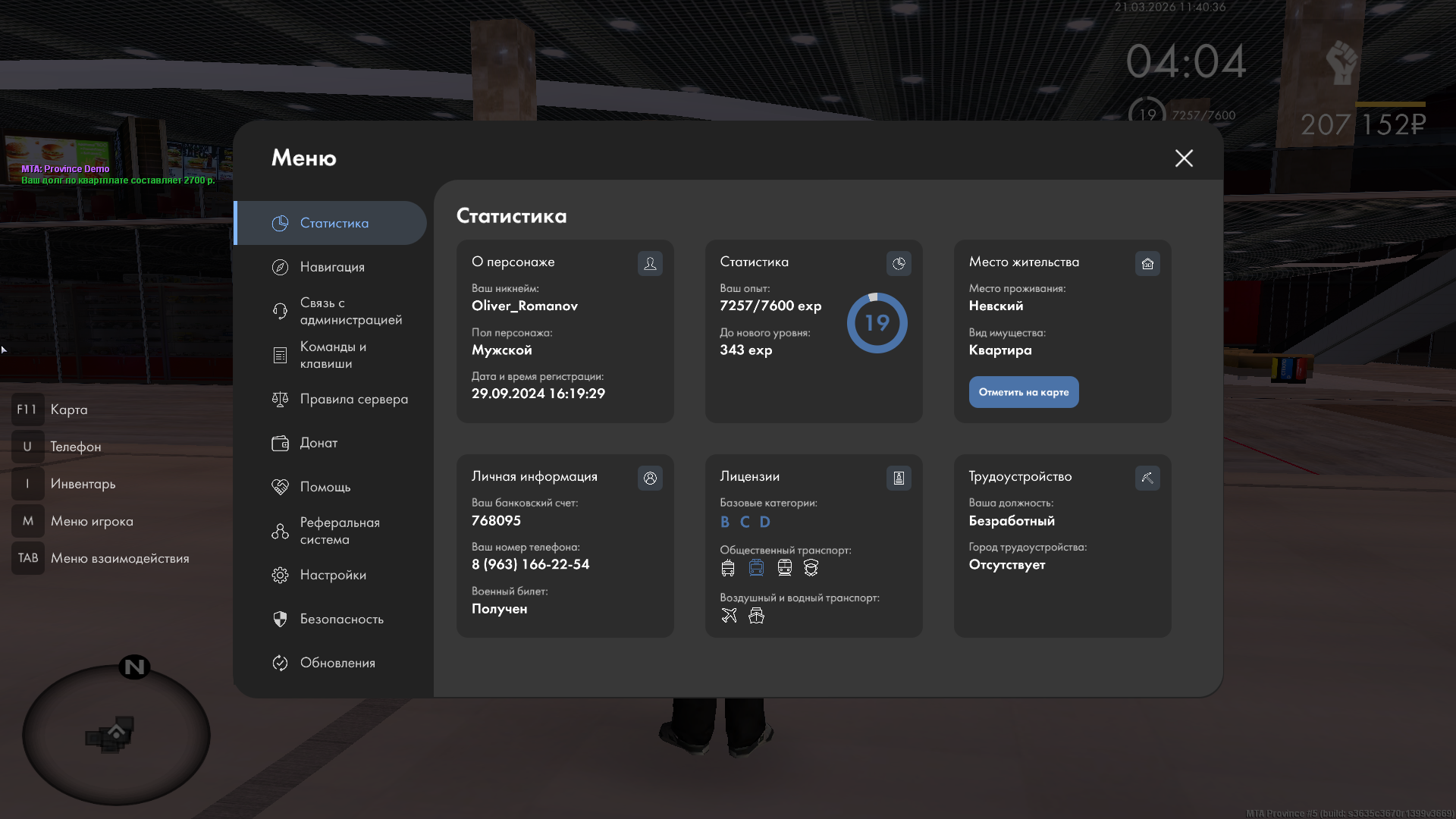Click the license document icon in Лицензии card
1456x819 pixels.
click(x=899, y=478)
